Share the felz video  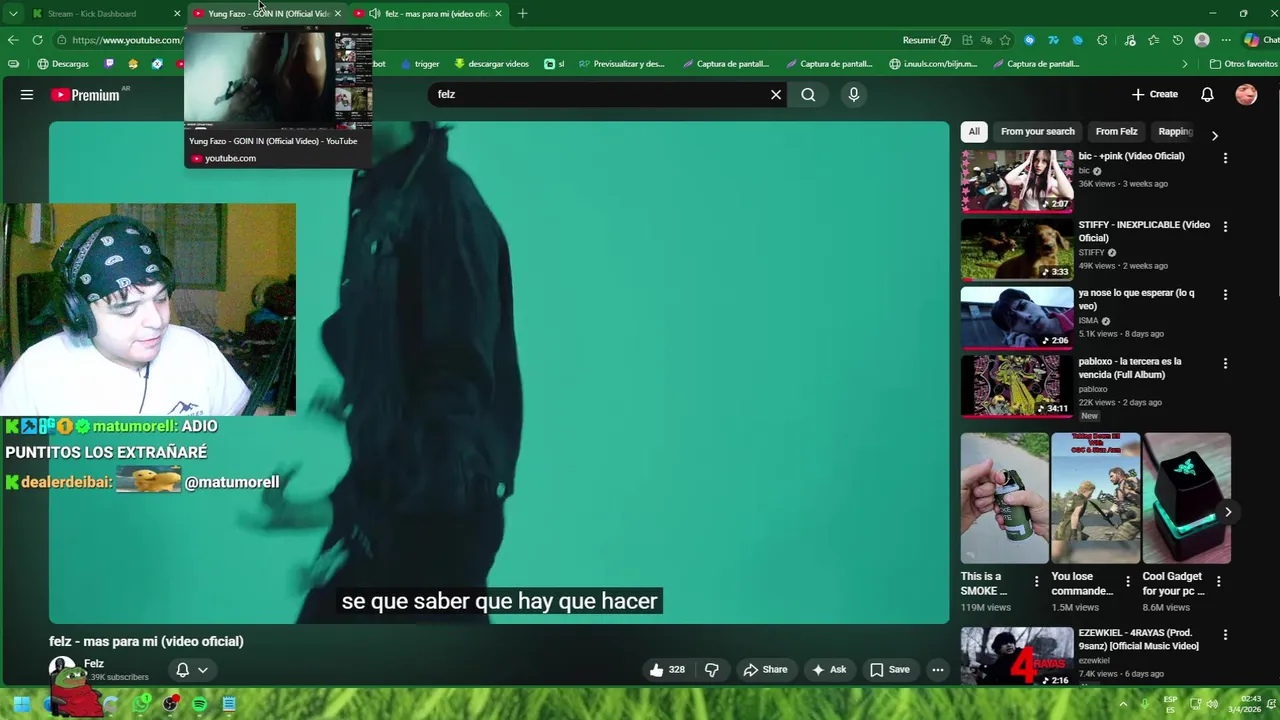pos(765,670)
